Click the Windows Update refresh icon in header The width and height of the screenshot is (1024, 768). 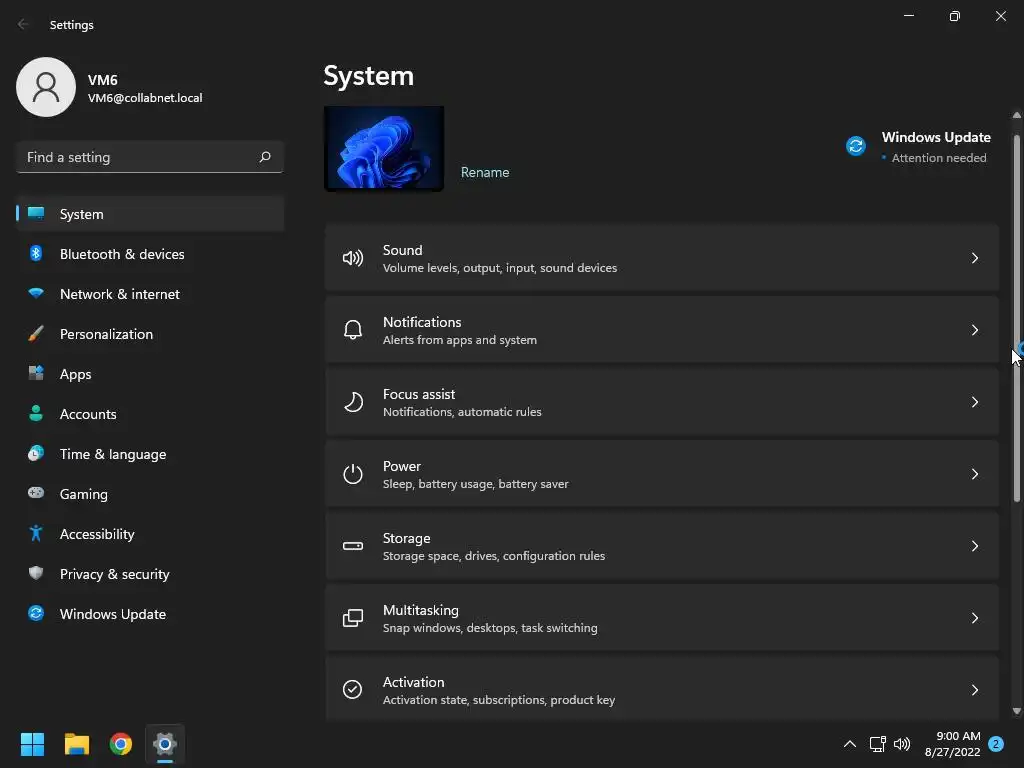856,146
